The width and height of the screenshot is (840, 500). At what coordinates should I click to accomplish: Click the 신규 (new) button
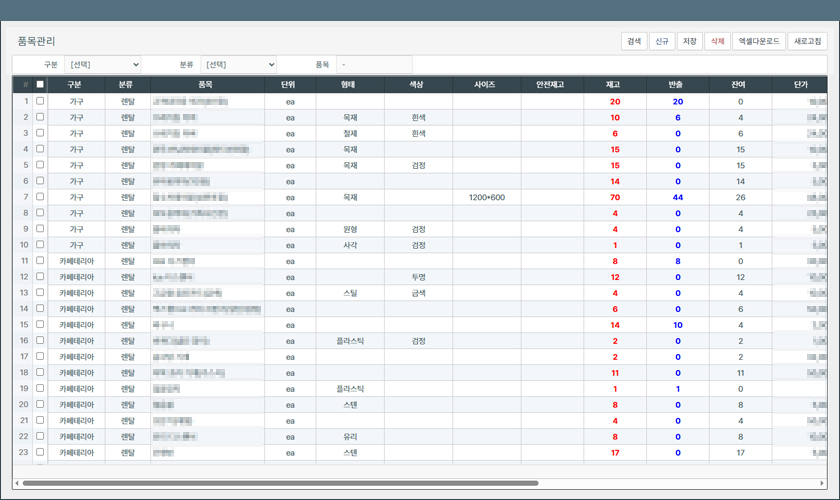click(661, 41)
